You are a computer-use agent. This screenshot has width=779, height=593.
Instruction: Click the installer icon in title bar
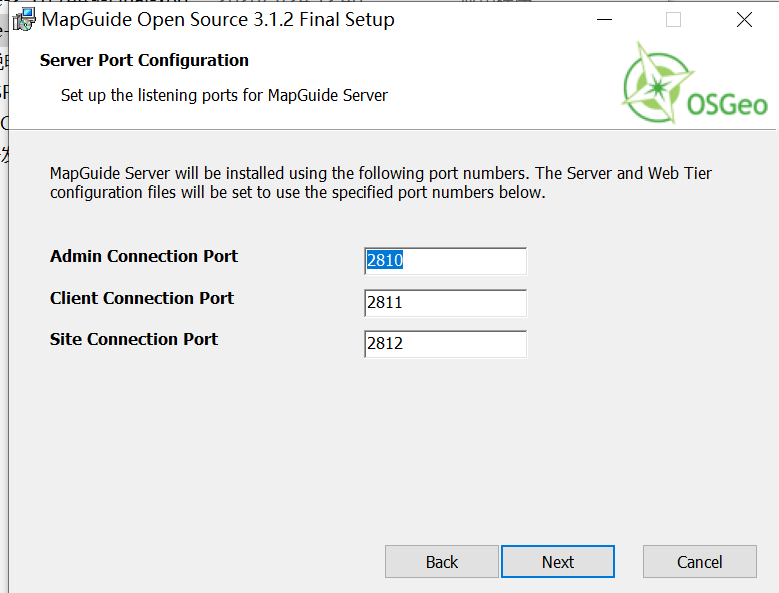(24, 20)
